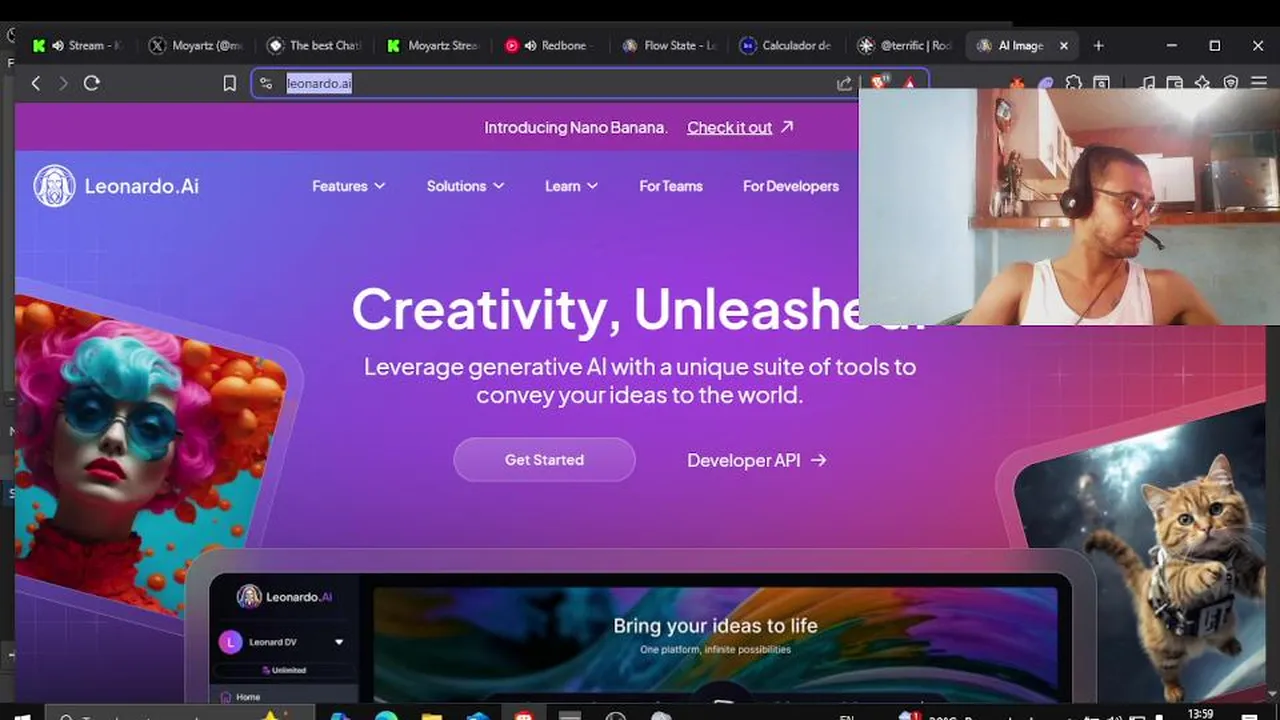1280x720 pixels.
Task: Switch to the Moyartz X tab
Action: pos(195,45)
